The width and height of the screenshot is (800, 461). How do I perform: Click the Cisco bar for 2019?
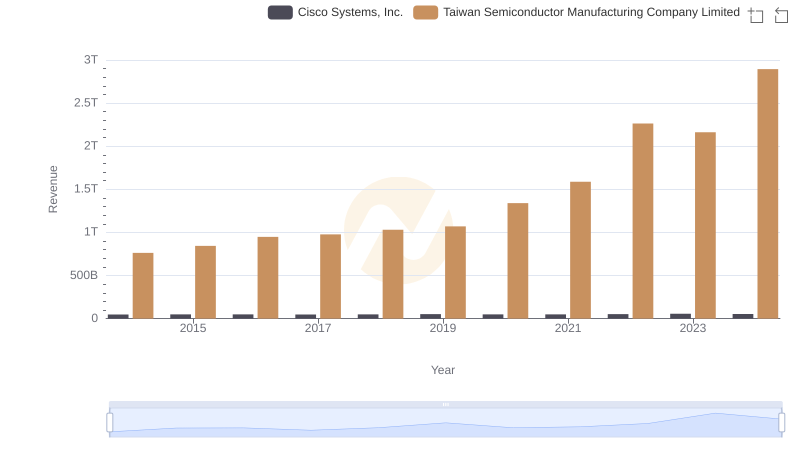coord(431,316)
